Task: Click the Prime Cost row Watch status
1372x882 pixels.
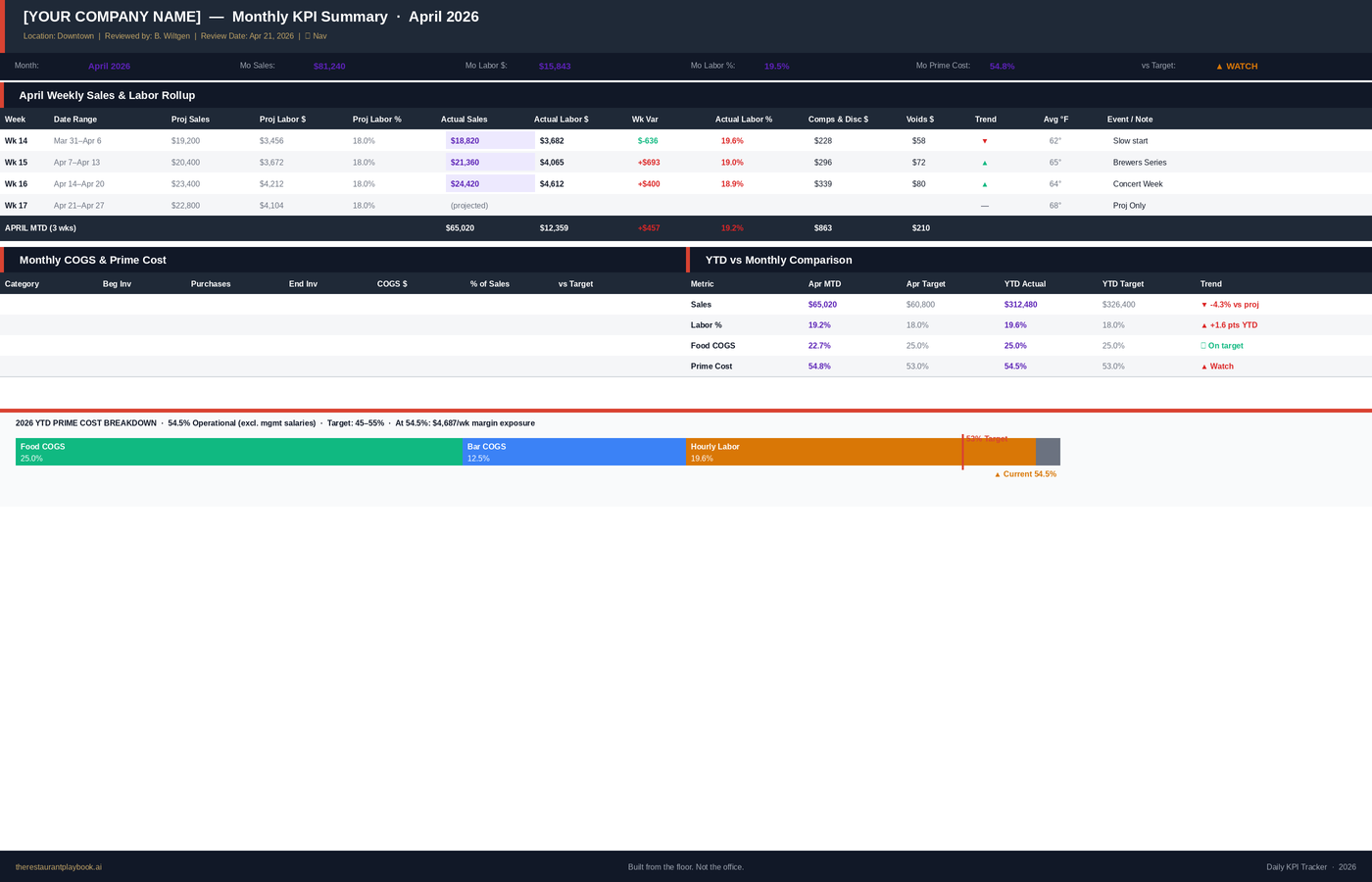Action: click(x=1217, y=367)
